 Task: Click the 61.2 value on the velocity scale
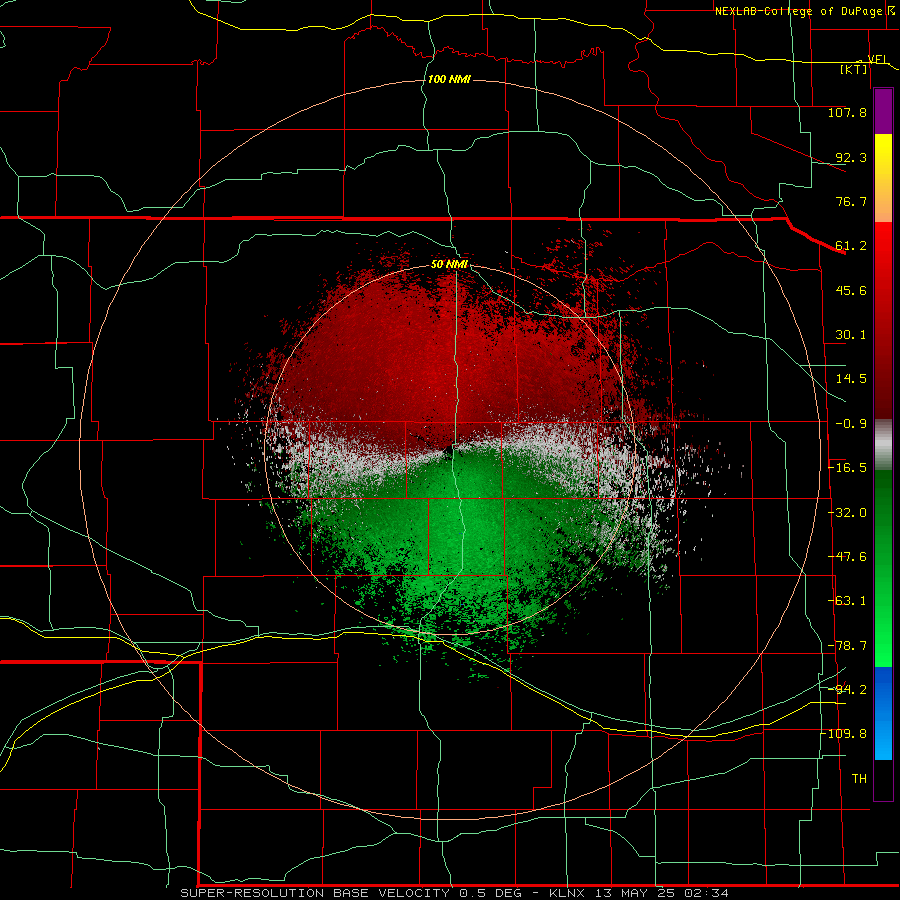click(x=851, y=246)
